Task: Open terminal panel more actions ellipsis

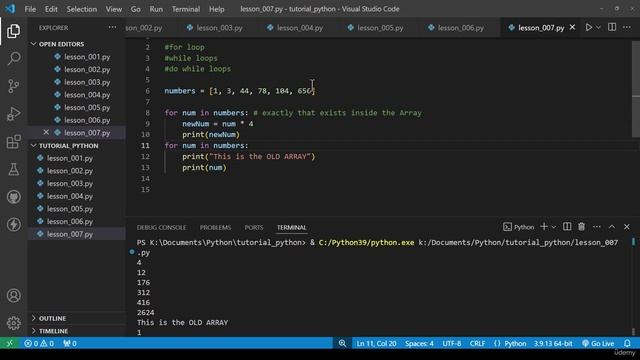Action: click(x=597, y=227)
